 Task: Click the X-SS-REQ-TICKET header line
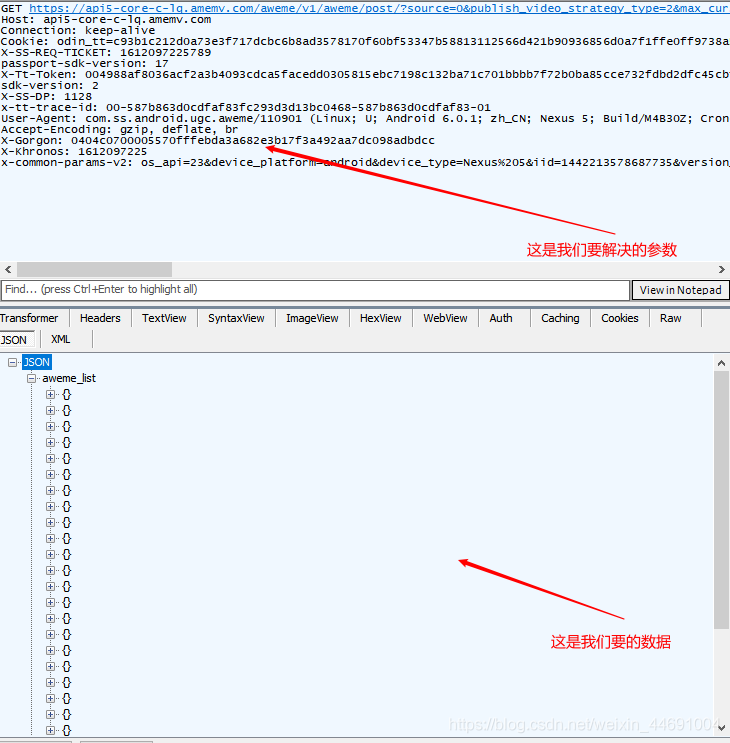point(106,53)
